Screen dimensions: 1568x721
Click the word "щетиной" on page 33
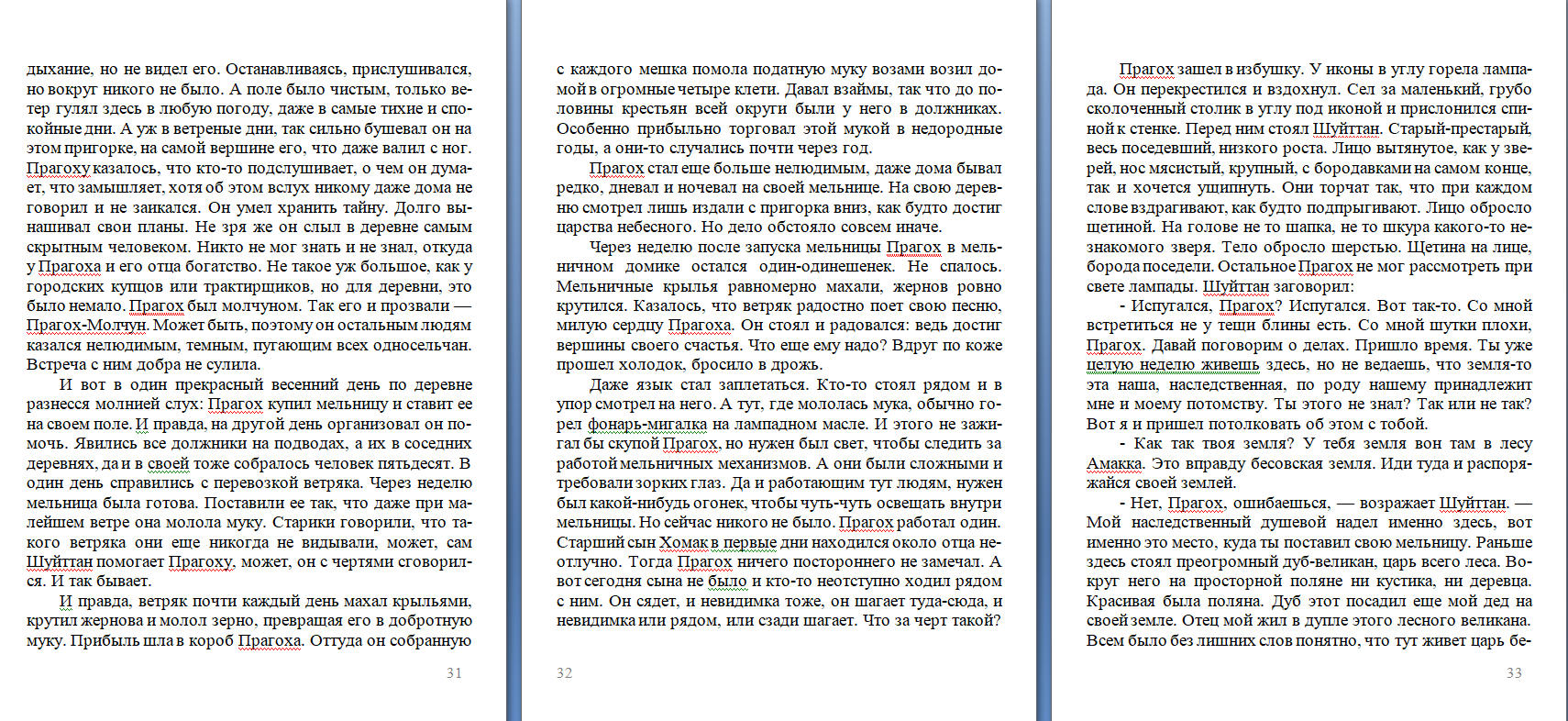(x=1119, y=227)
